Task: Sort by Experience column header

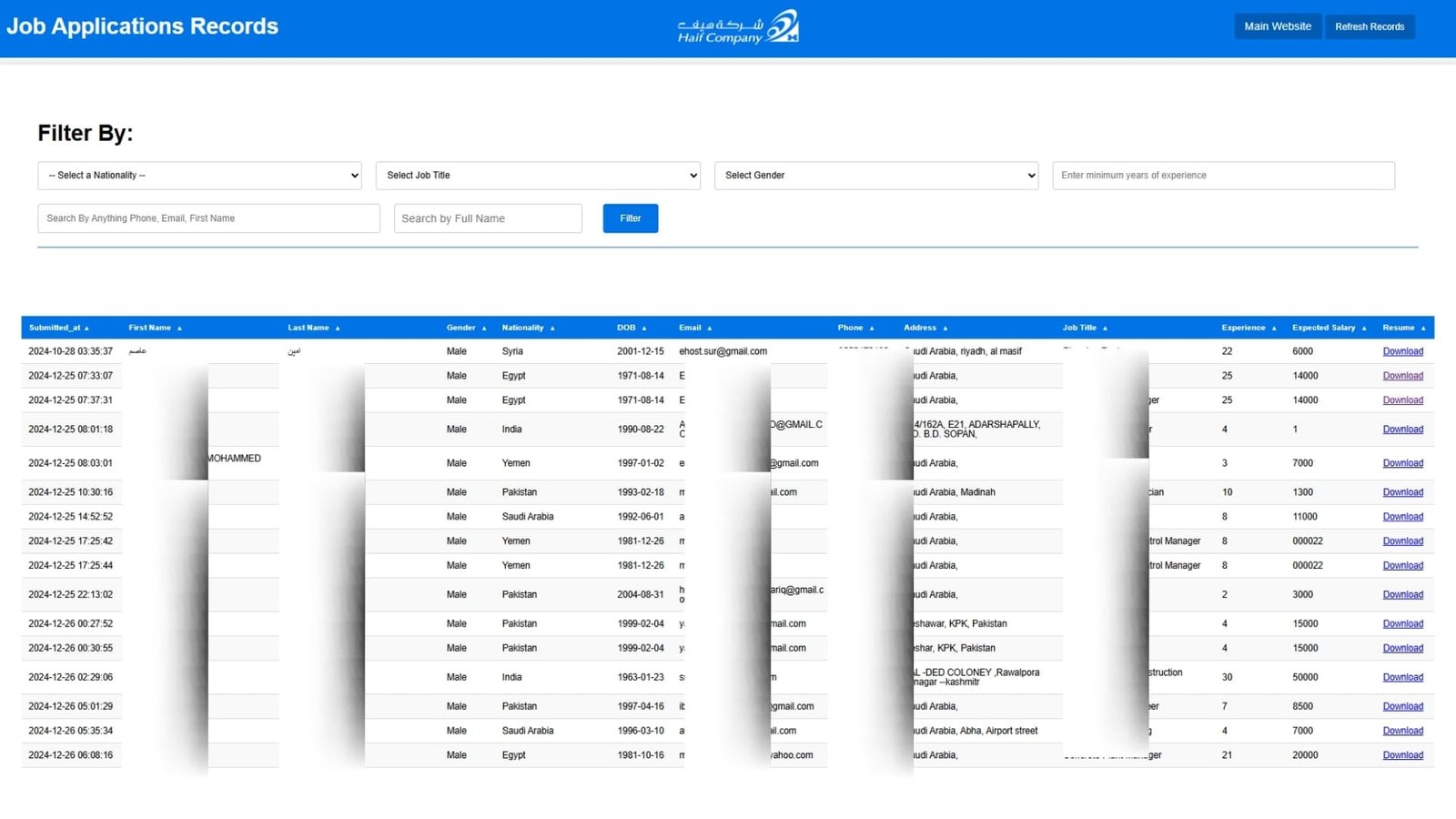Action: (1249, 328)
